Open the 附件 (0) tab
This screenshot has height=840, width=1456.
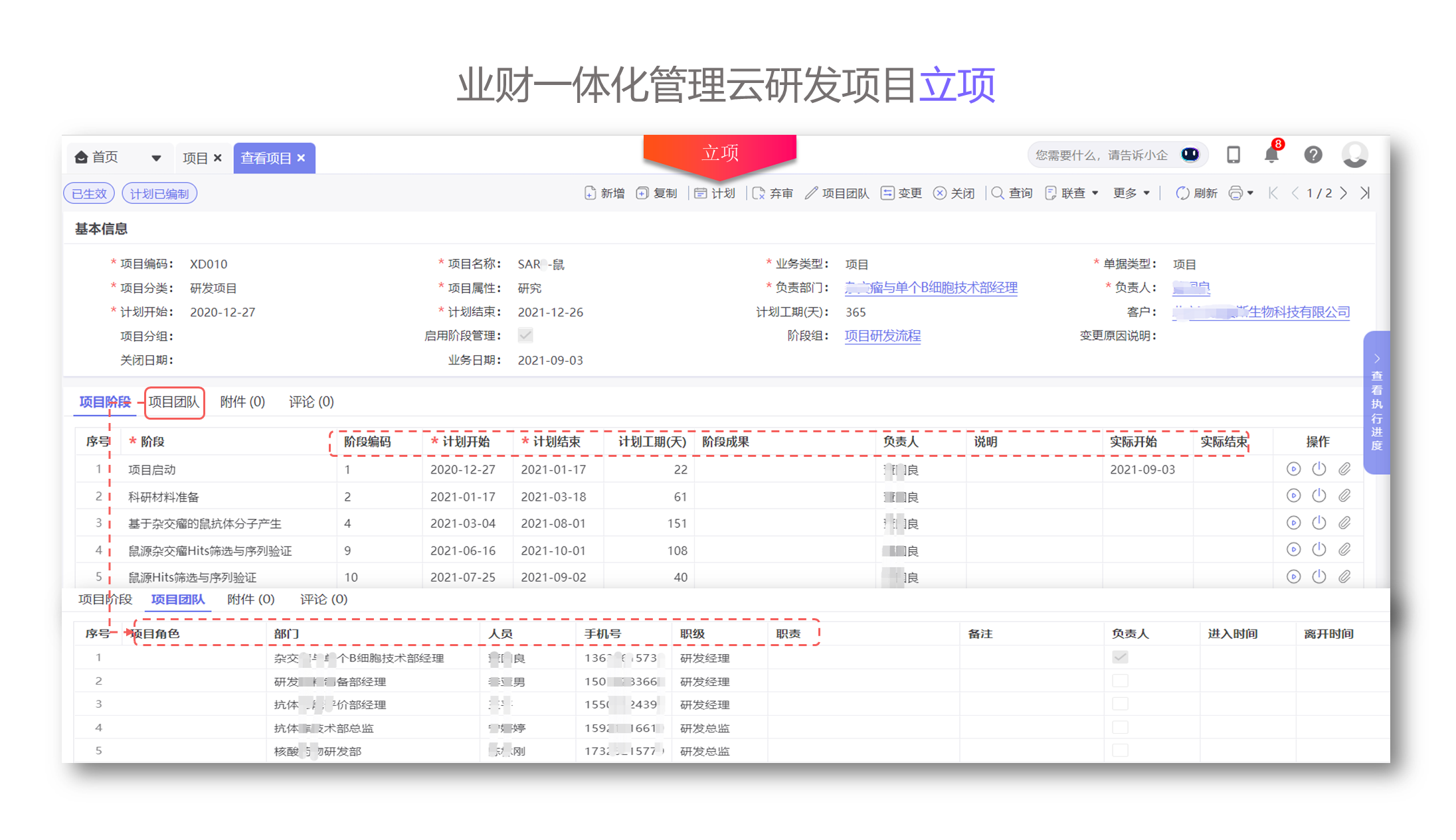242,402
